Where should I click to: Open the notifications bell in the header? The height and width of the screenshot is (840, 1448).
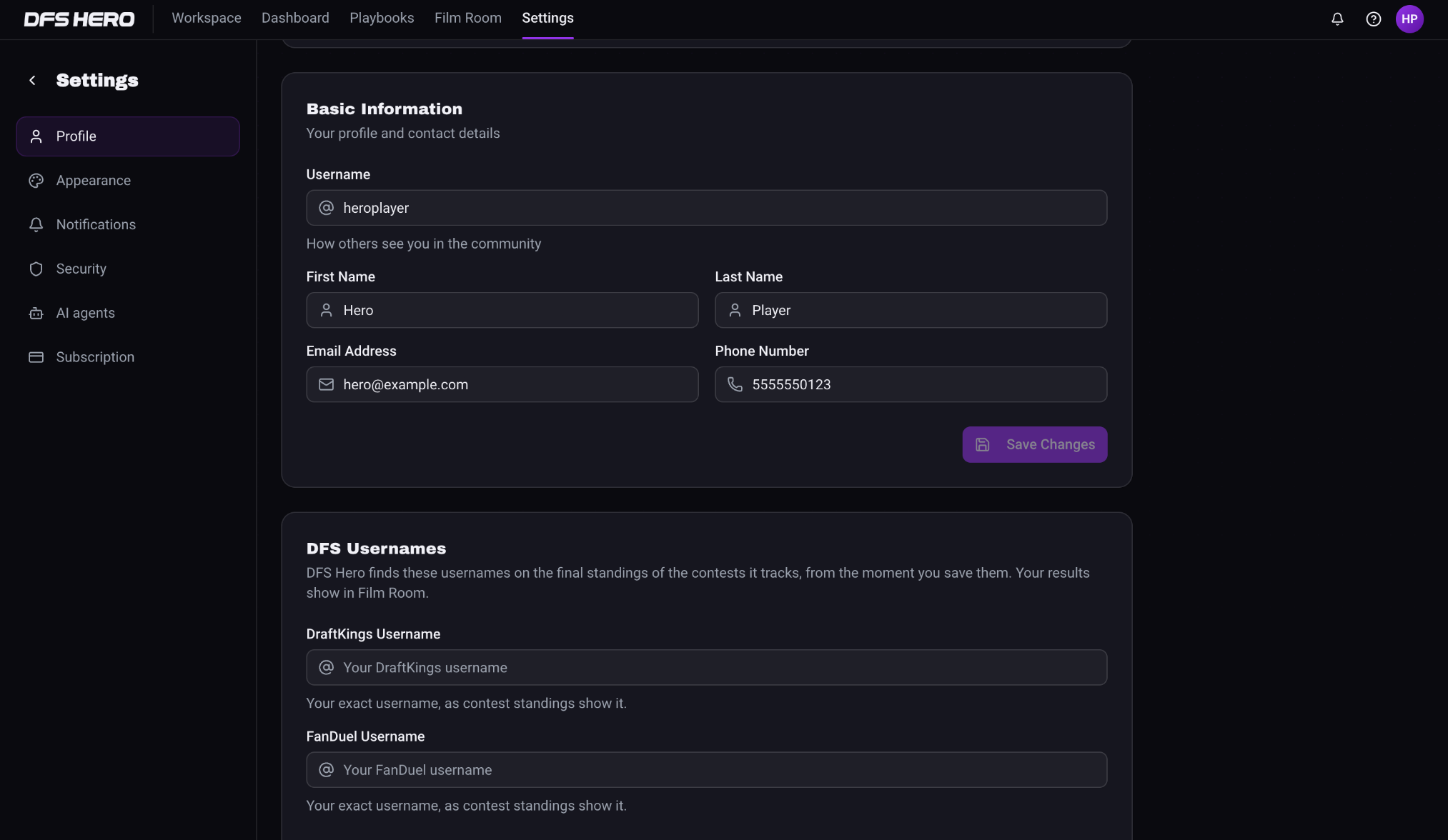pos(1337,19)
